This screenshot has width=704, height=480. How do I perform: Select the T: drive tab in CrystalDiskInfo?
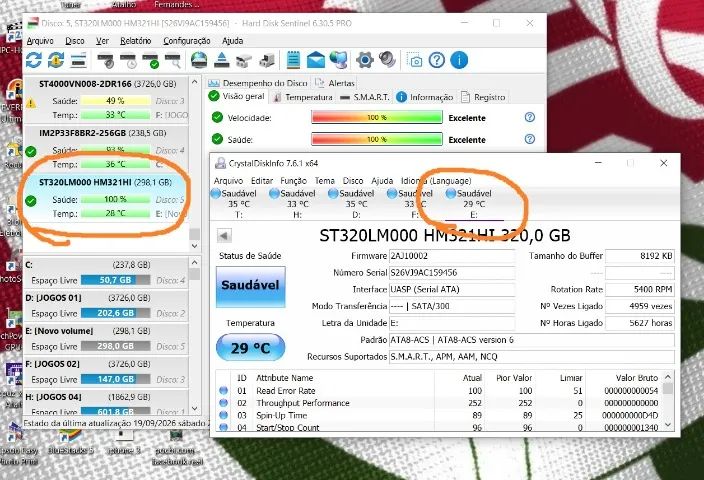[x=239, y=203]
